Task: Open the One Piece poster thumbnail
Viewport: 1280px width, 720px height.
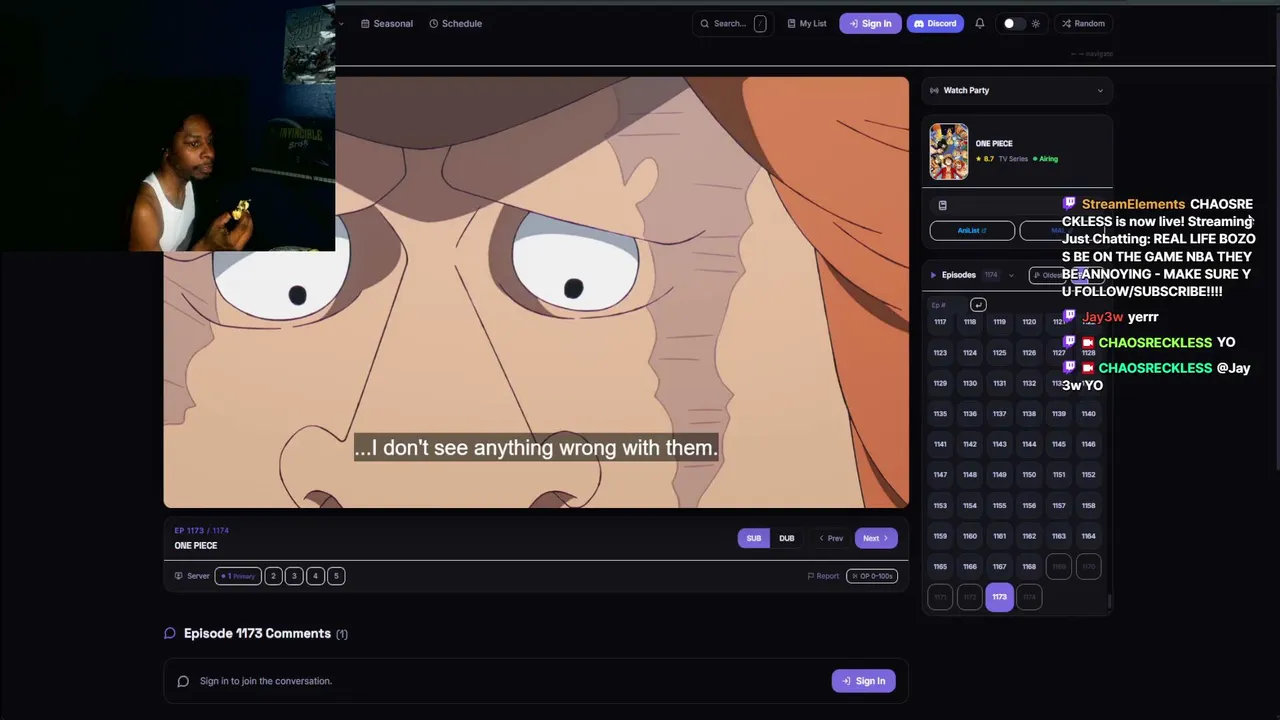Action: click(x=948, y=151)
